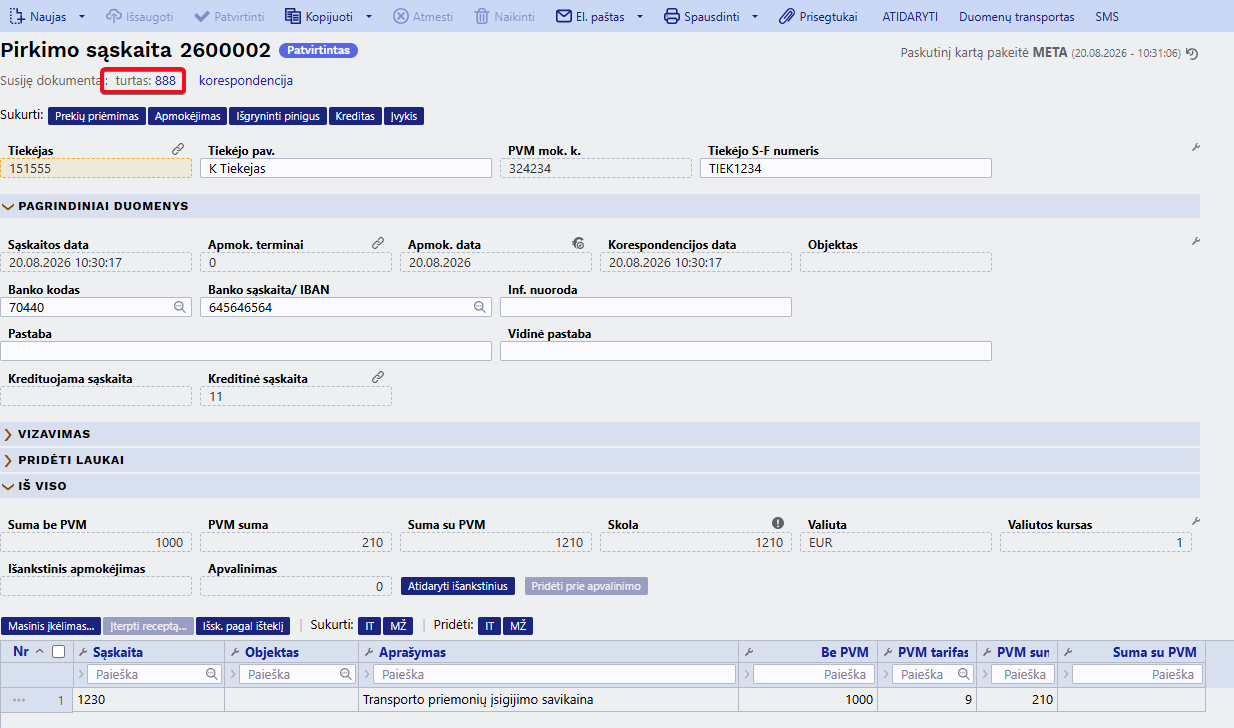1234x728 pixels.
Task: Select ATIDARYTI in the top toolbar
Action: click(910, 17)
